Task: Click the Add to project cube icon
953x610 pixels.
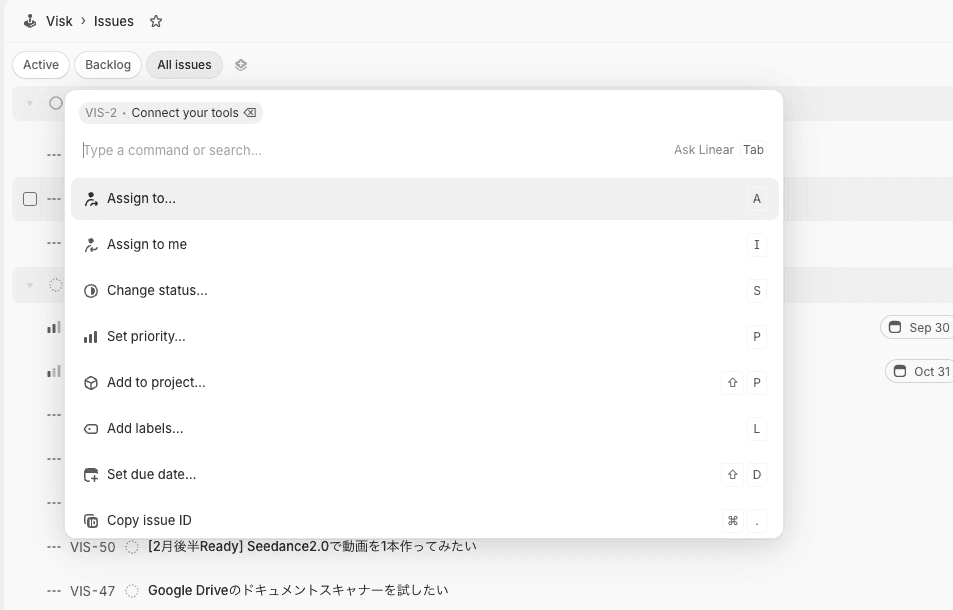Action: (91, 383)
